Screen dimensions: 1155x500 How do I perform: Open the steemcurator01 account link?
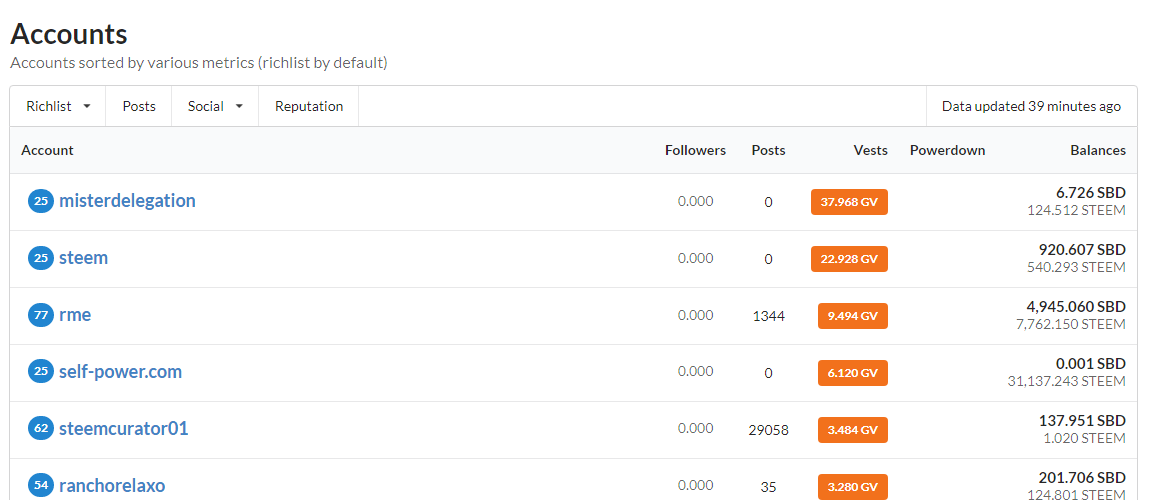[x=124, y=429]
